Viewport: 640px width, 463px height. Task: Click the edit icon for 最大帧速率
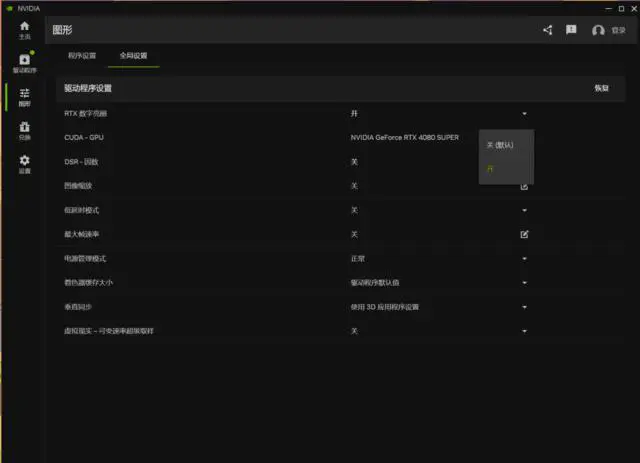[x=524, y=234]
